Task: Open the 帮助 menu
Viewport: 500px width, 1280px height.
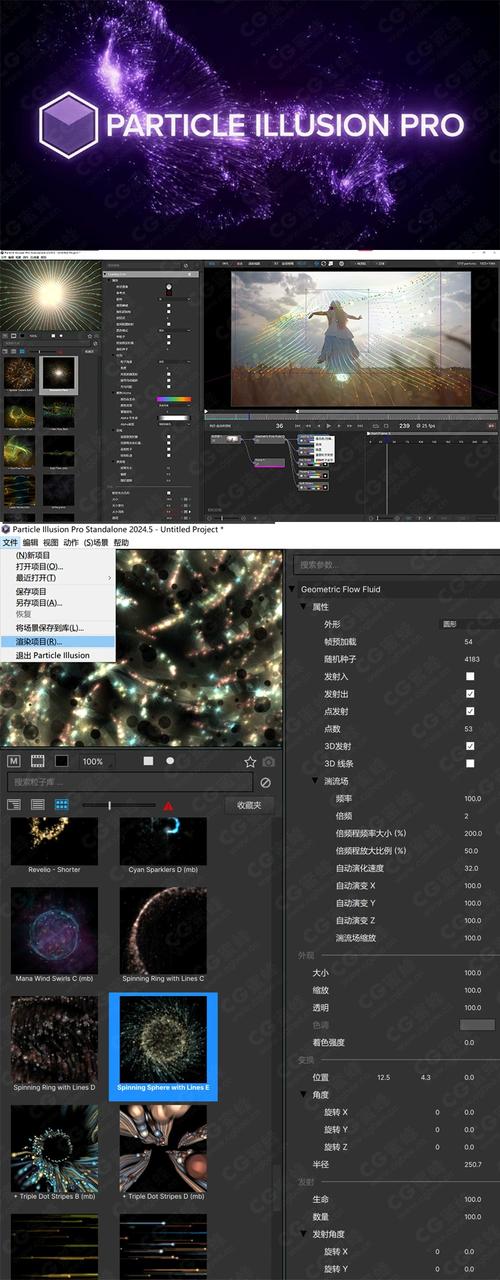Action: tap(121, 543)
